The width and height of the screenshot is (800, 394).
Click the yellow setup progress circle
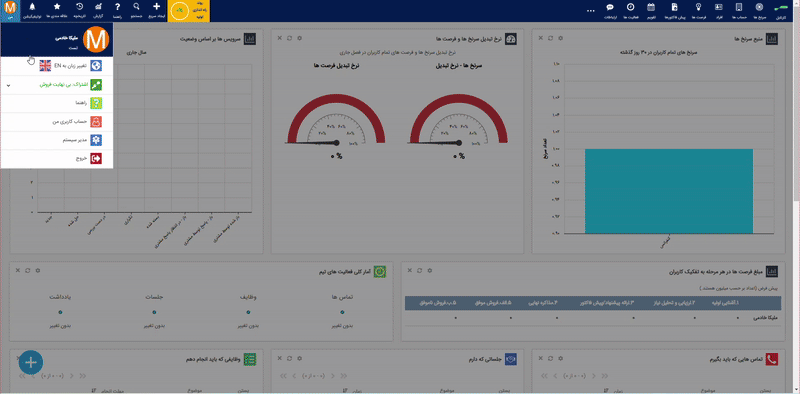point(180,11)
